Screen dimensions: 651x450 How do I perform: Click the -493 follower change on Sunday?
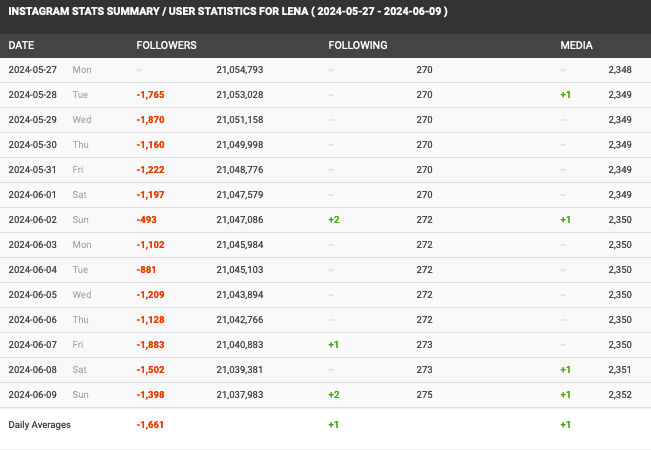click(147, 220)
